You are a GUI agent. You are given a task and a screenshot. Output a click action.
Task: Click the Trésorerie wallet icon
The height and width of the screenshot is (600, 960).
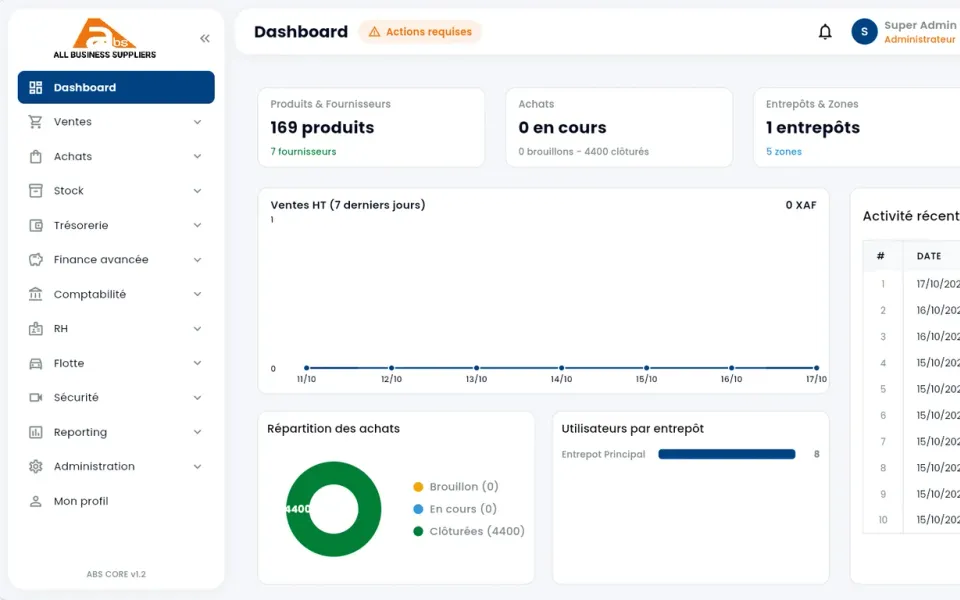[x=36, y=225]
